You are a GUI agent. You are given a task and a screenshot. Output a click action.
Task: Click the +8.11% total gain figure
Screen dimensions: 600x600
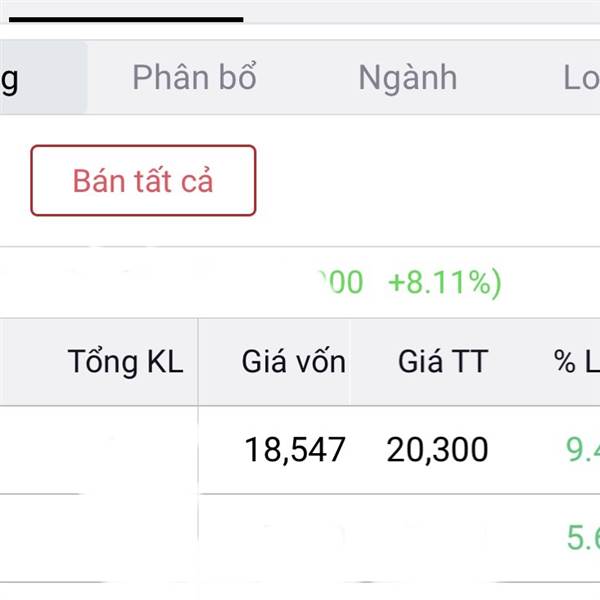(x=445, y=283)
